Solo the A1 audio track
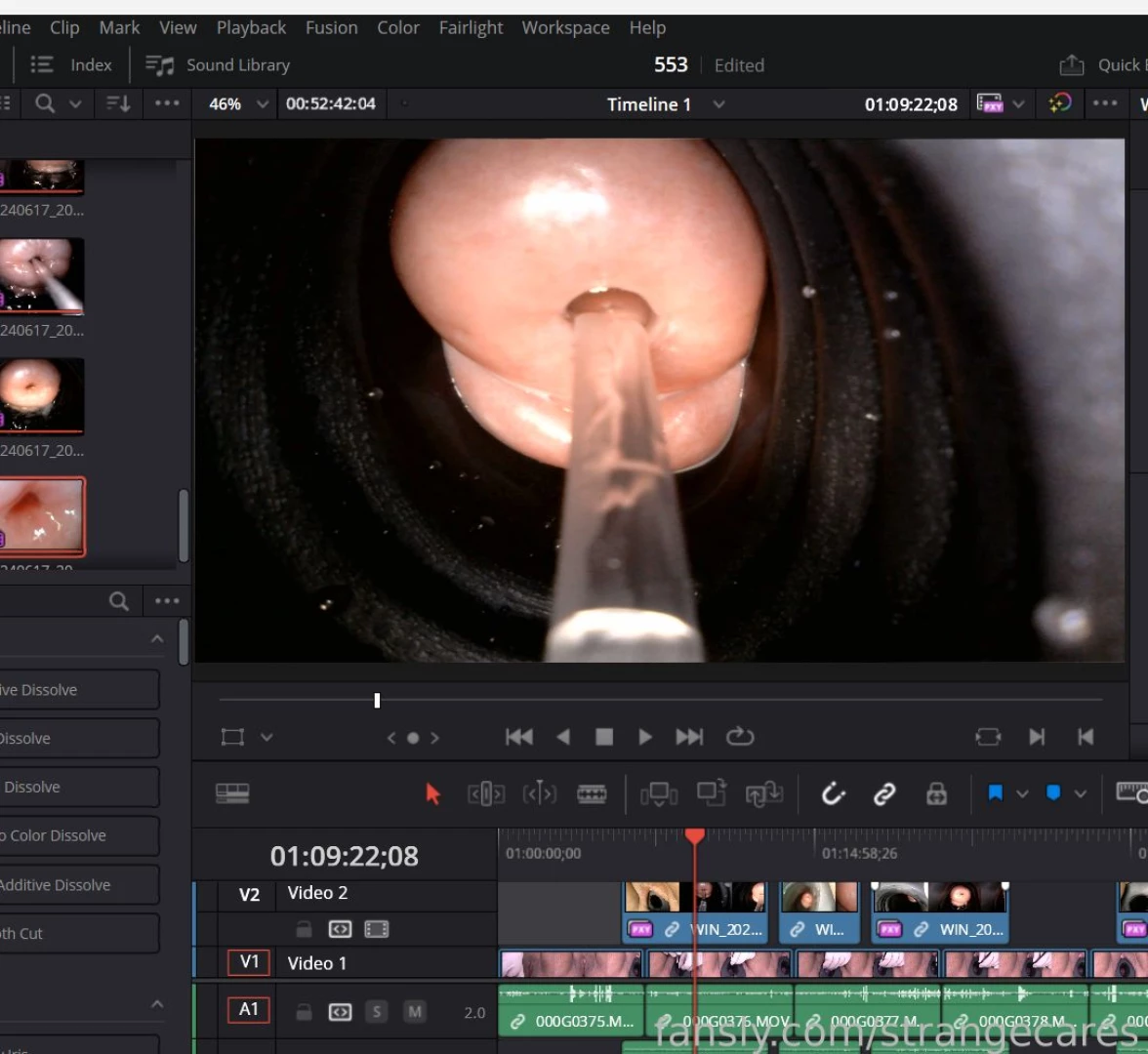Image resolution: width=1148 pixels, height=1054 pixels. pyautogui.click(x=377, y=1012)
